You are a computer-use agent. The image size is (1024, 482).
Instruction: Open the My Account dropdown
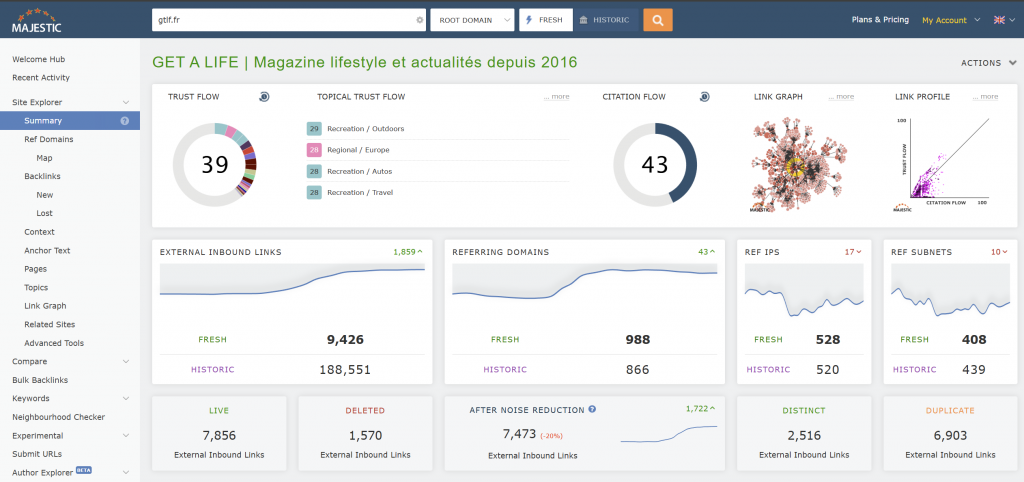pyautogui.click(x=949, y=20)
